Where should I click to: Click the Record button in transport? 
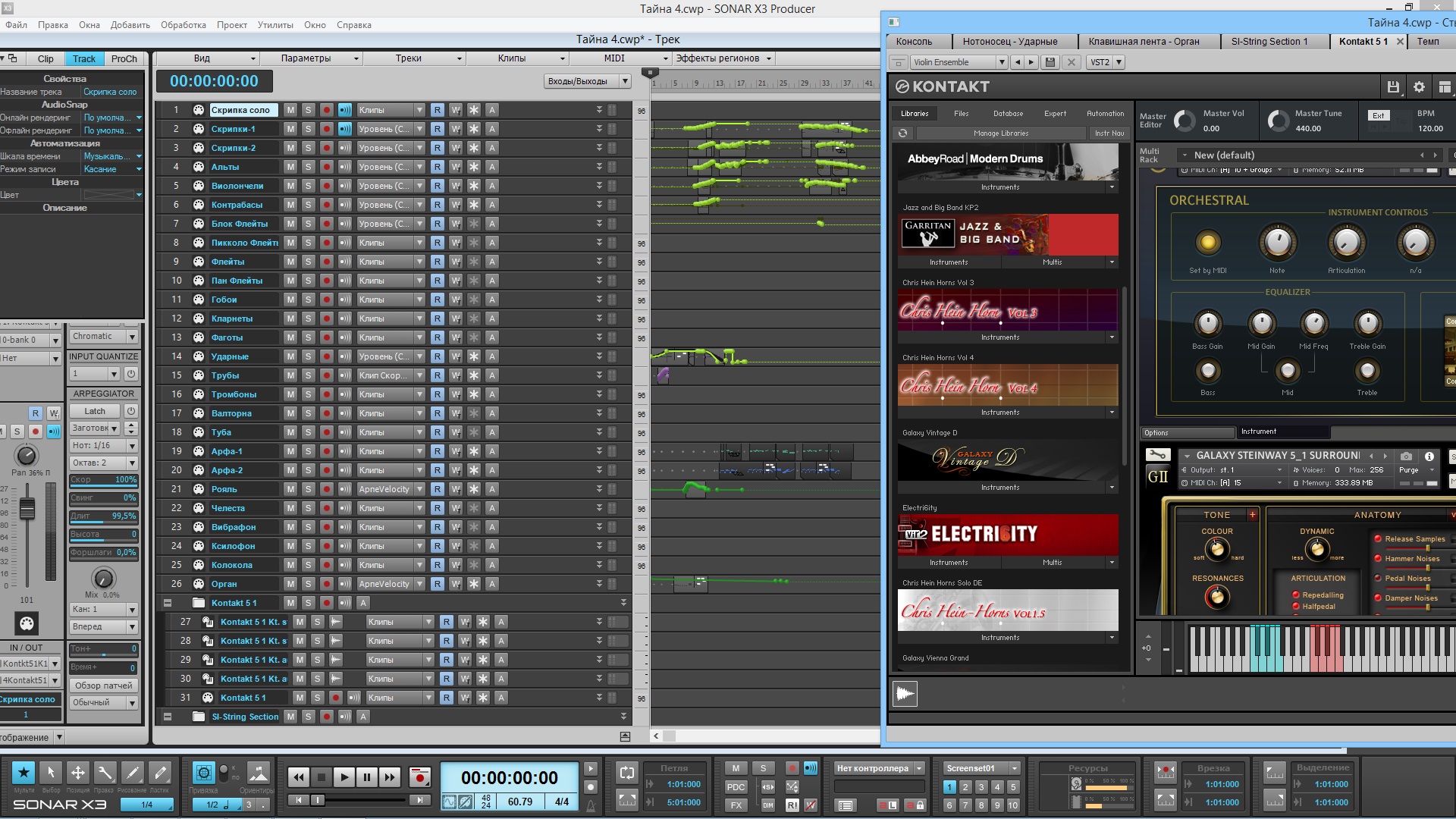tap(419, 777)
